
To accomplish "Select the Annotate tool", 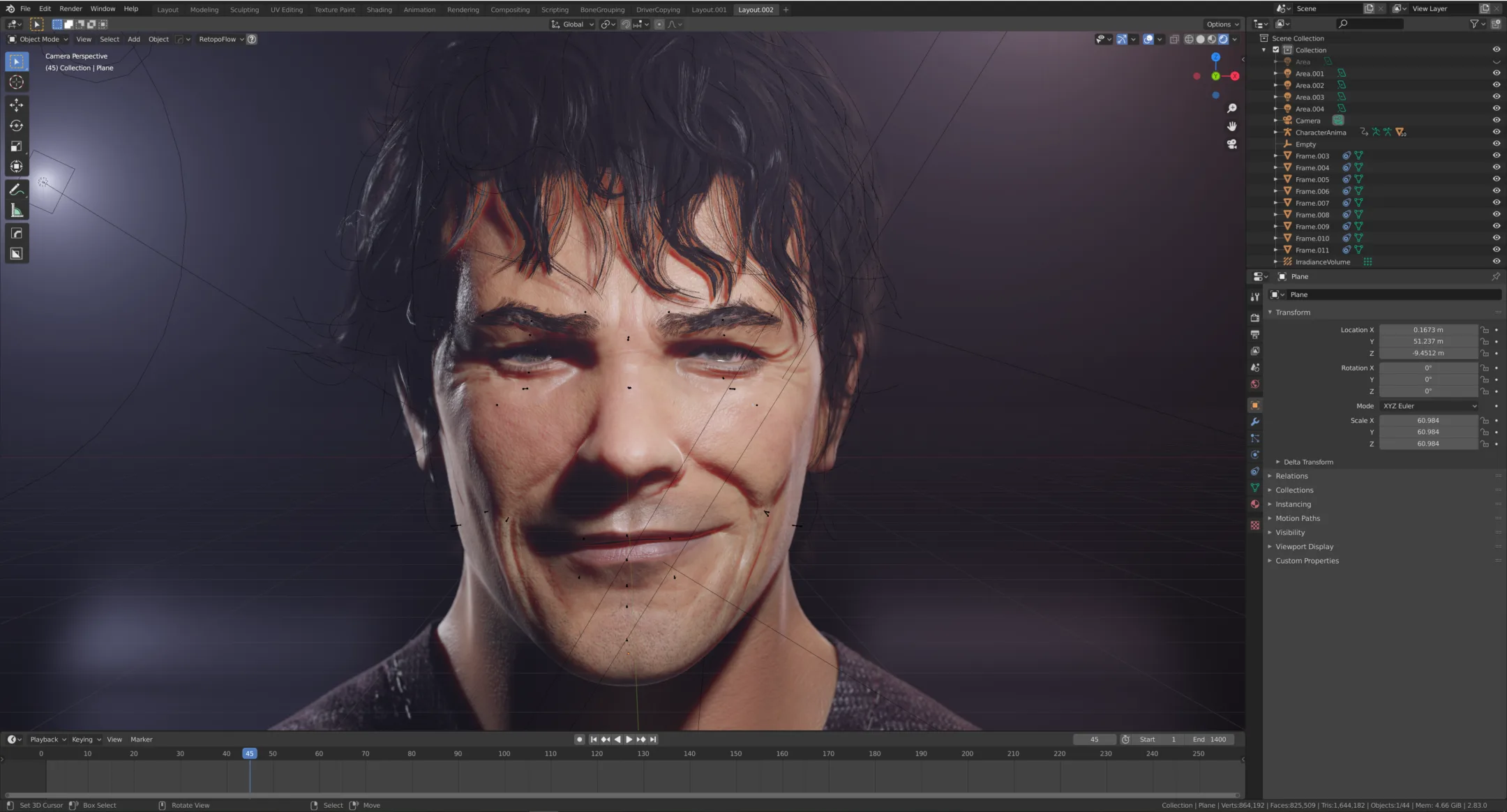I will click(x=16, y=188).
